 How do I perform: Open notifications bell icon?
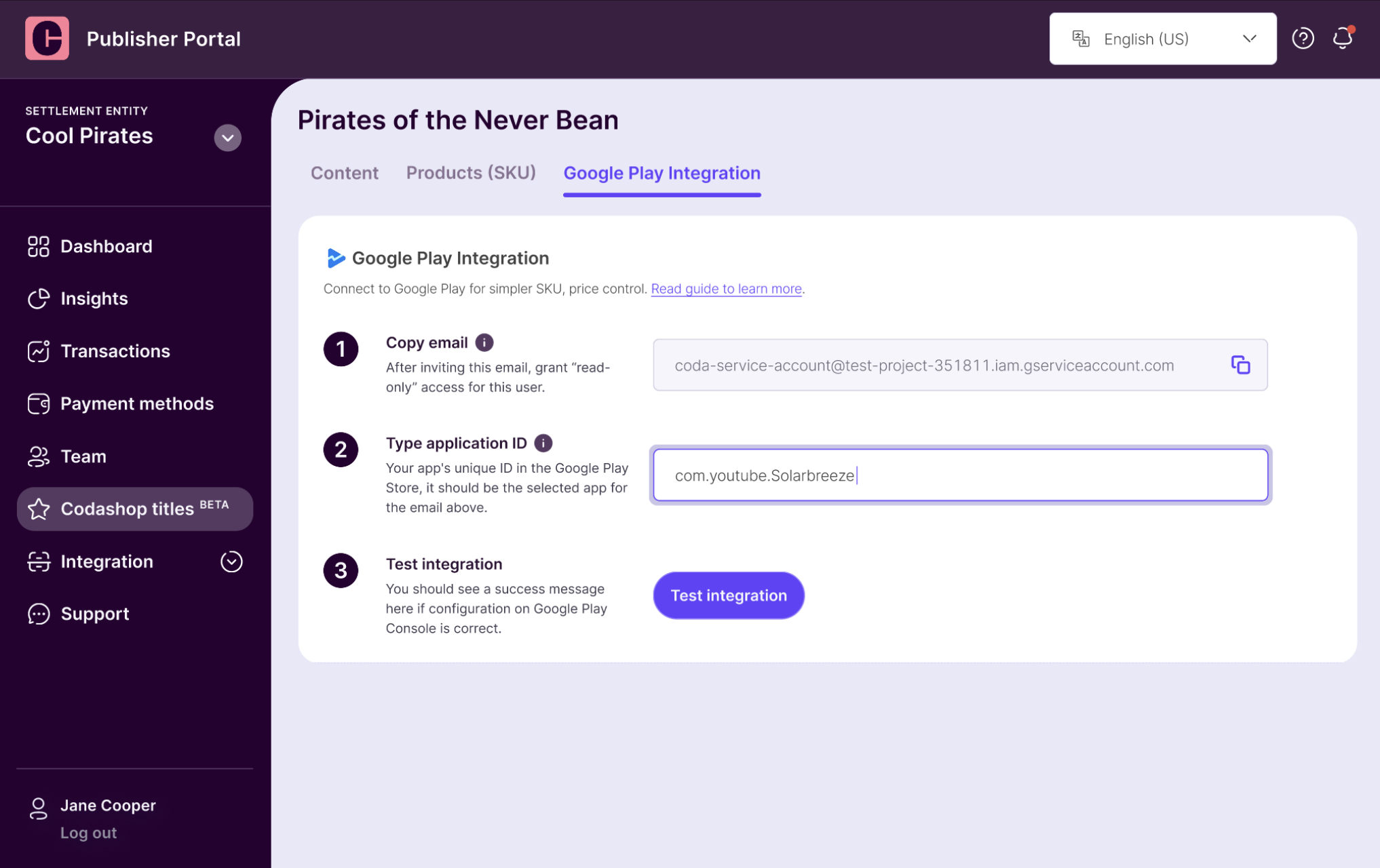pos(1343,38)
